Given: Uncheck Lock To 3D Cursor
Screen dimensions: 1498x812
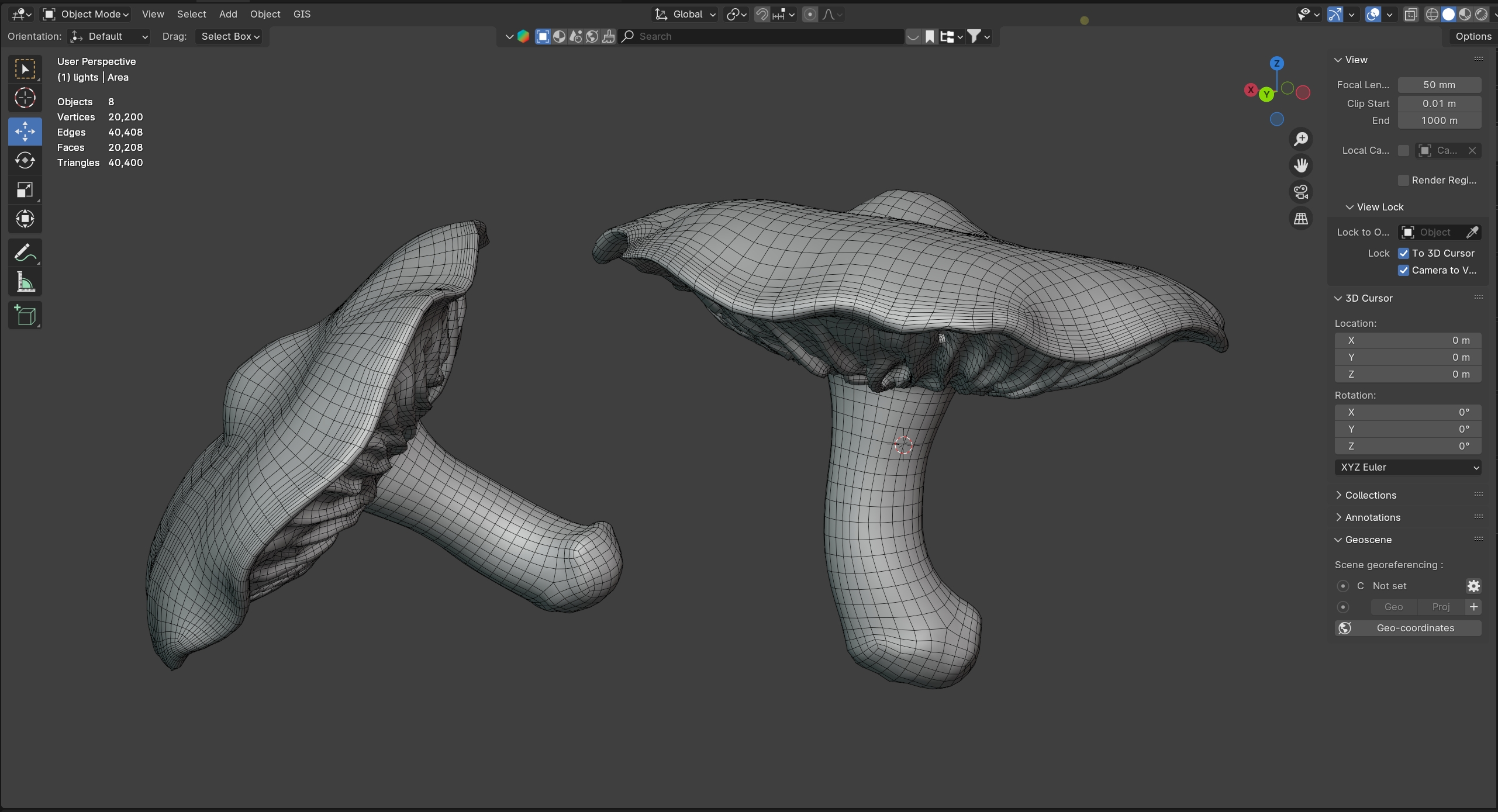Looking at the screenshot, I should pyautogui.click(x=1403, y=253).
